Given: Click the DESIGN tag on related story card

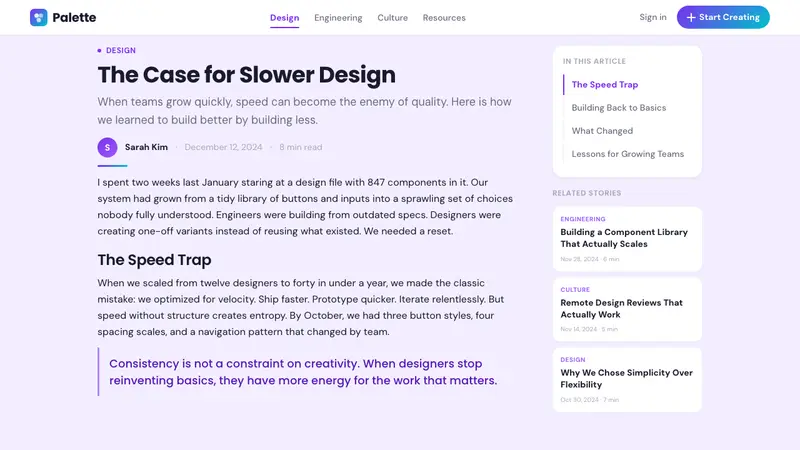Looking at the screenshot, I should [572, 360].
